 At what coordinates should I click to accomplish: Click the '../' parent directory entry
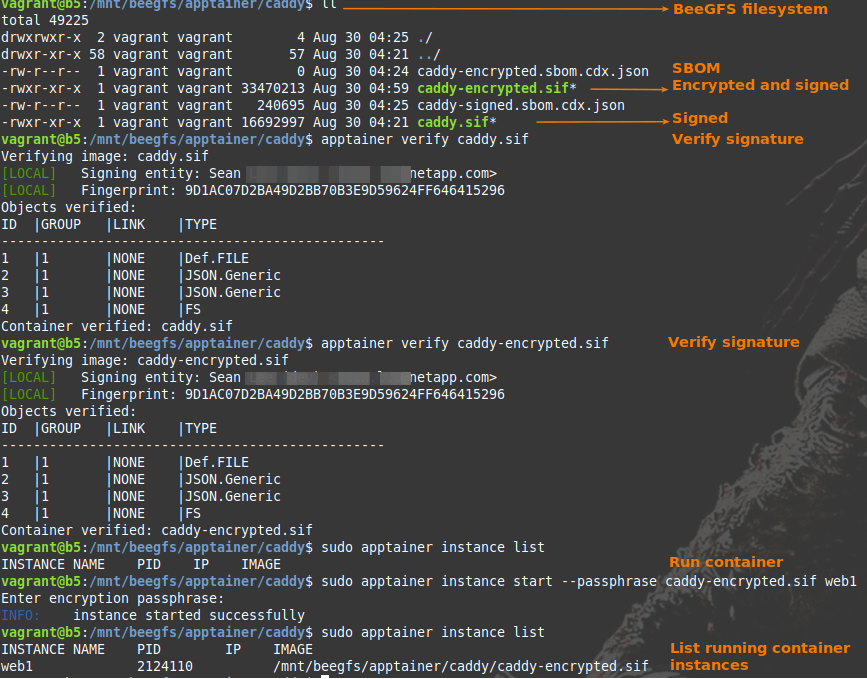click(429, 55)
